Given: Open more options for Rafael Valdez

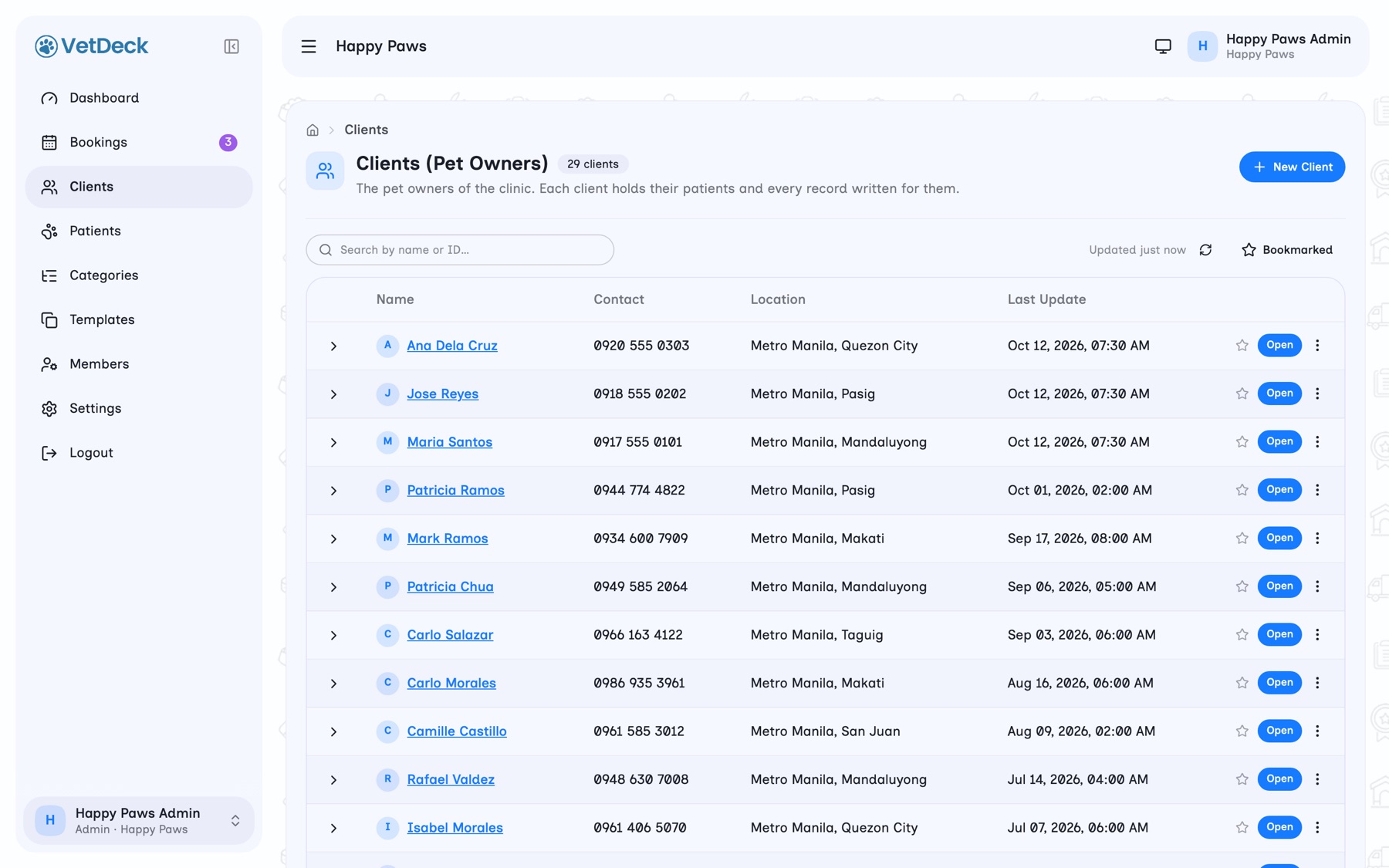Looking at the screenshot, I should tap(1317, 779).
